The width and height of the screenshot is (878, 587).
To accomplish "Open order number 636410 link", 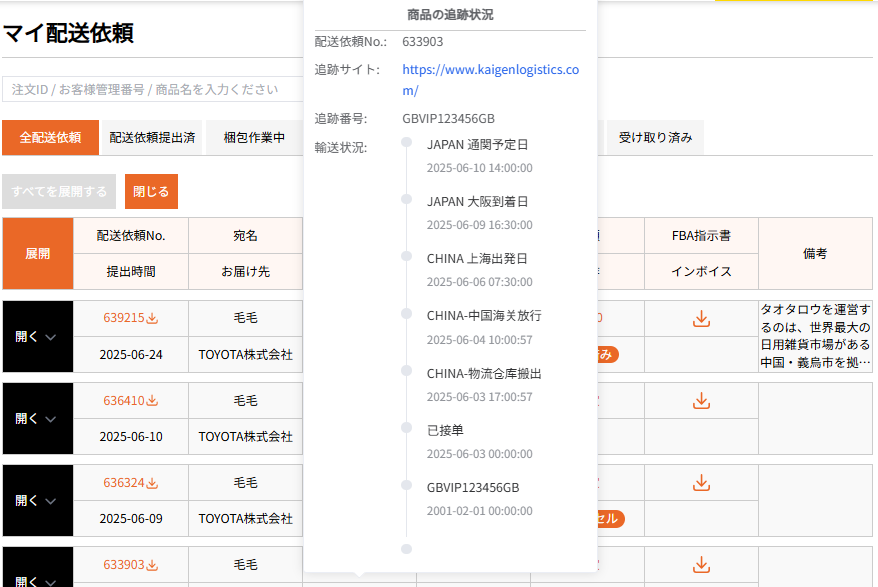I will [124, 400].
